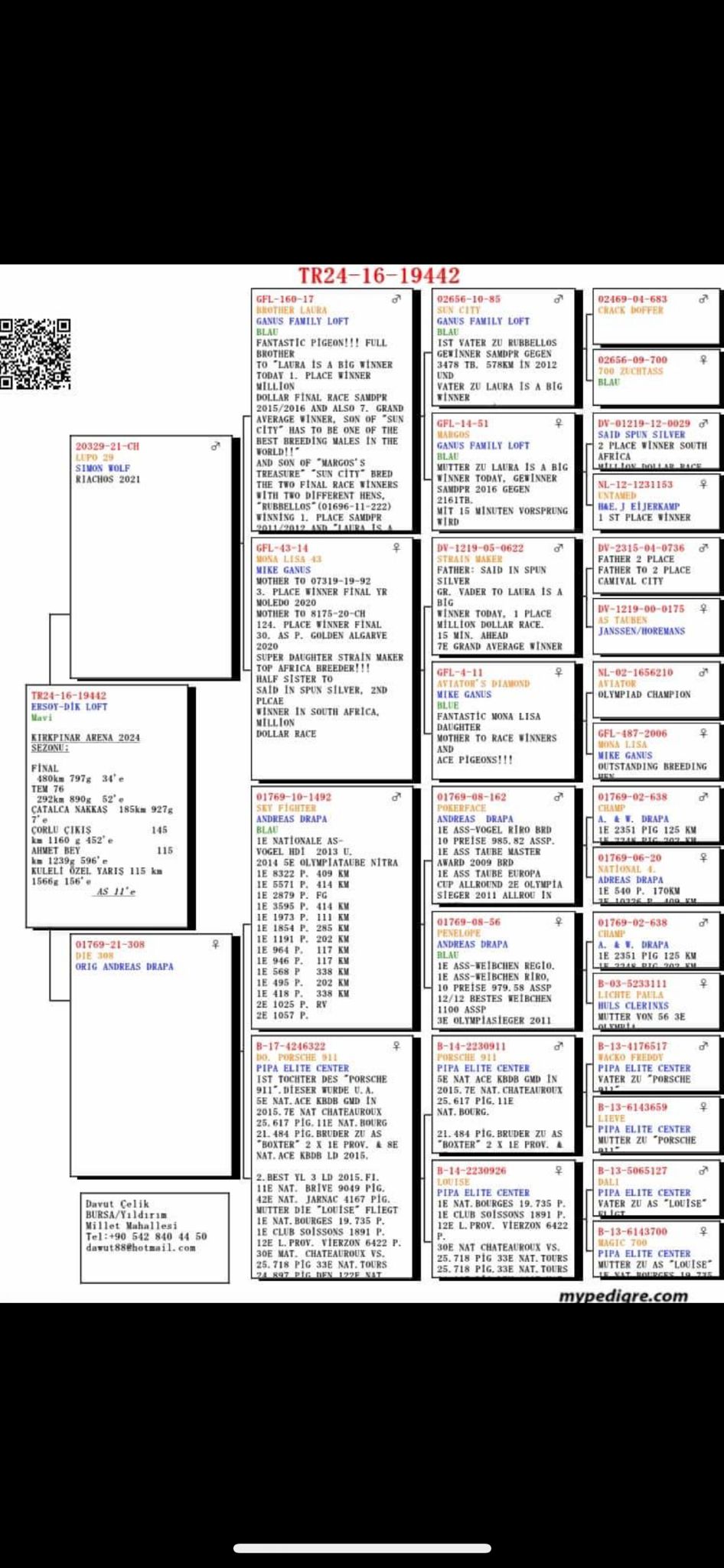The height and width of the screenshot is (1568, 724).
Task: Select the Strain Maker DV-1219-05-0622 box
Action: [x=502, y=597]
